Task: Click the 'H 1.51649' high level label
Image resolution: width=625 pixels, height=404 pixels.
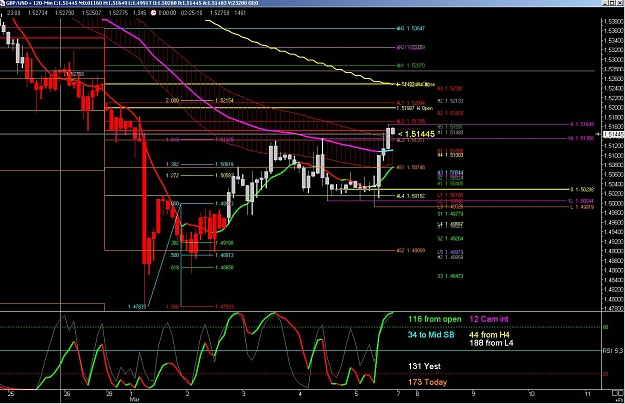Action: [x=582, y=124]
